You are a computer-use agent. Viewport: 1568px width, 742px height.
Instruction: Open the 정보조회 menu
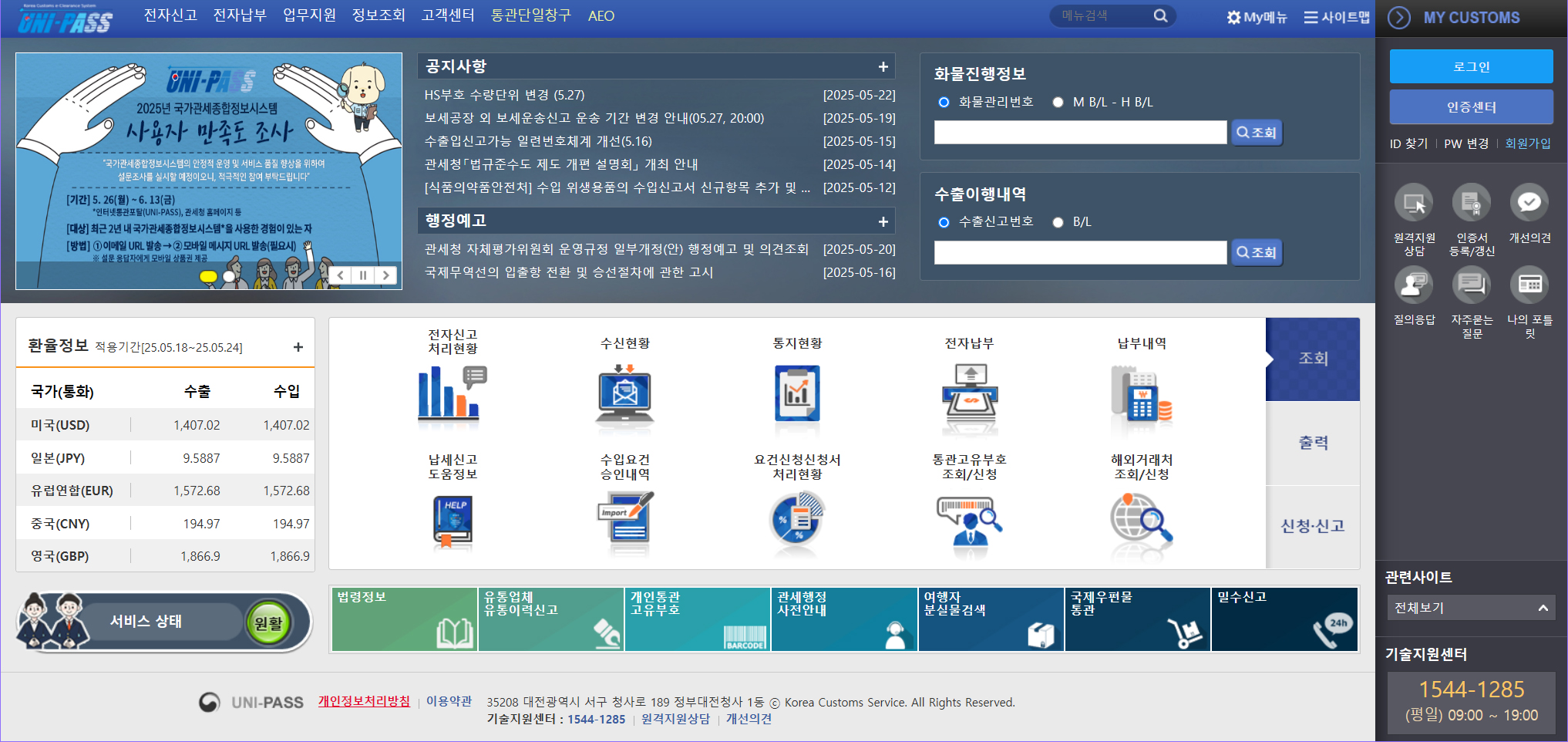pyautogui.click(x=379, y=15)
